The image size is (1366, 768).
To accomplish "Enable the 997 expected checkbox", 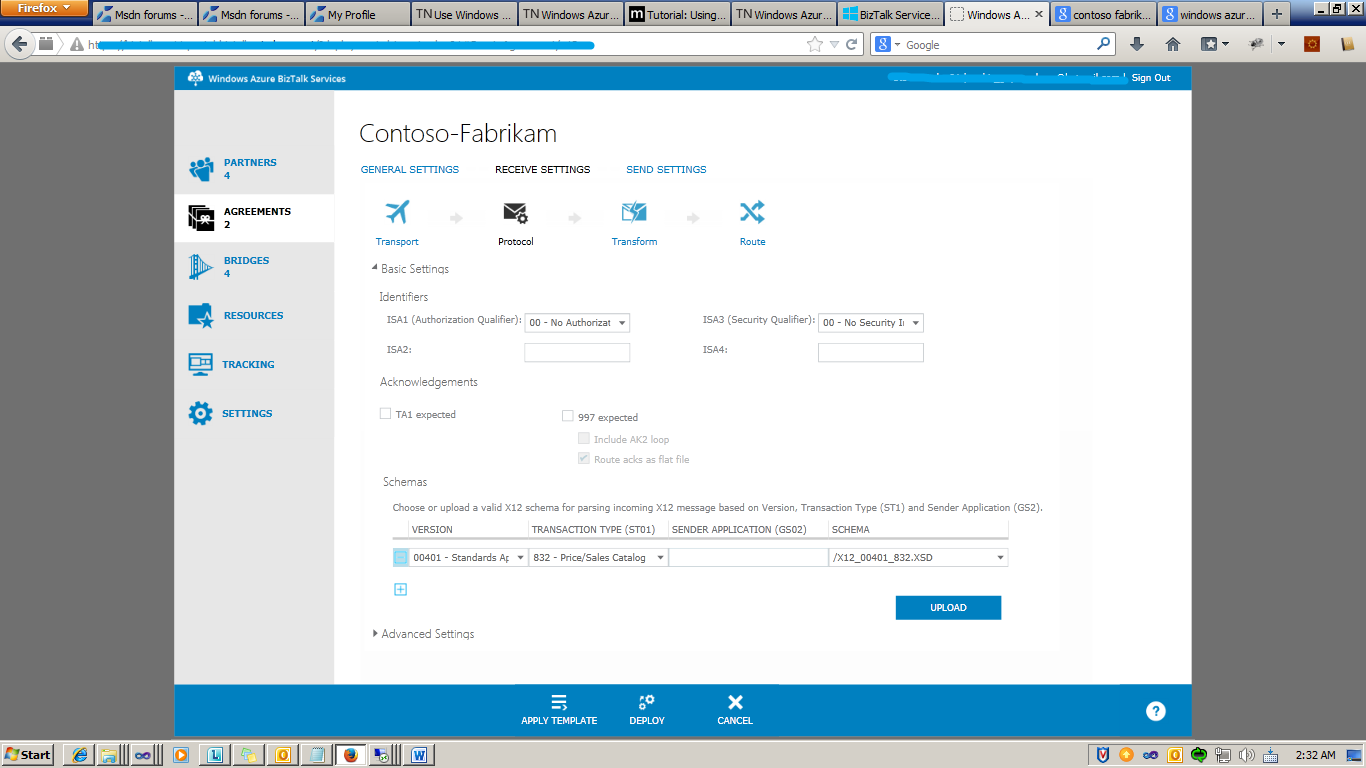I will [x=568, y=416].
